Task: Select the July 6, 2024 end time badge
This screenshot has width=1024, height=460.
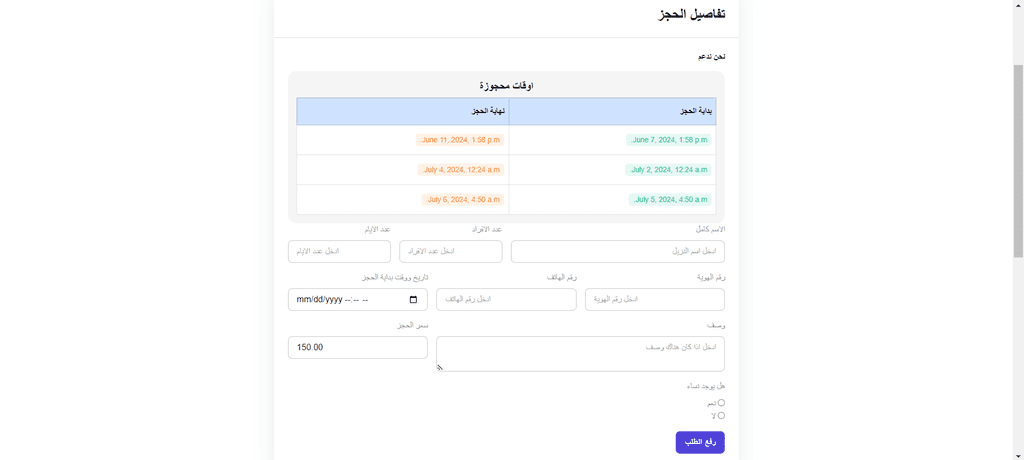Action: pyautogui.click(x=463, y=199)
